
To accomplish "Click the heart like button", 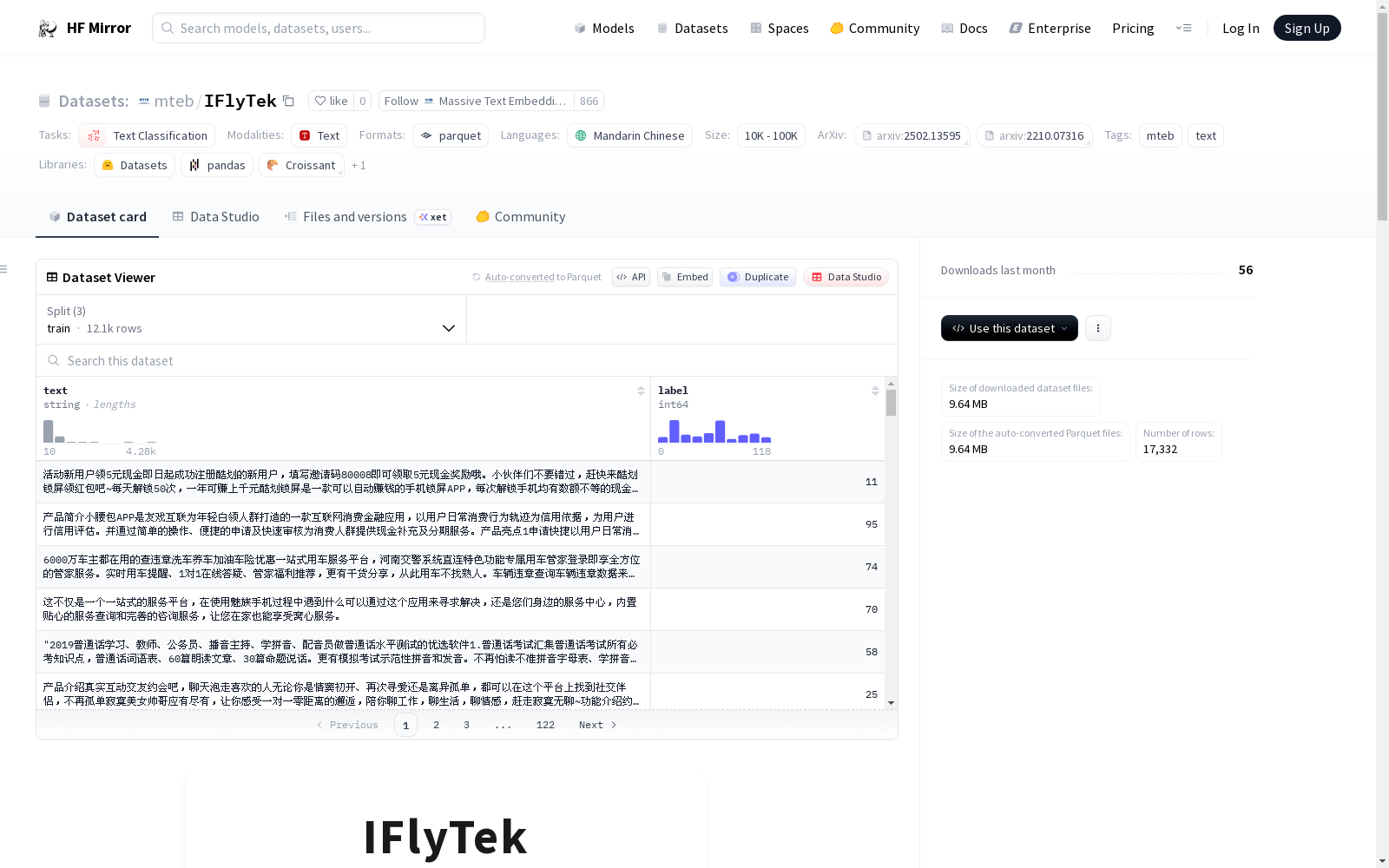I will [331, 102].
